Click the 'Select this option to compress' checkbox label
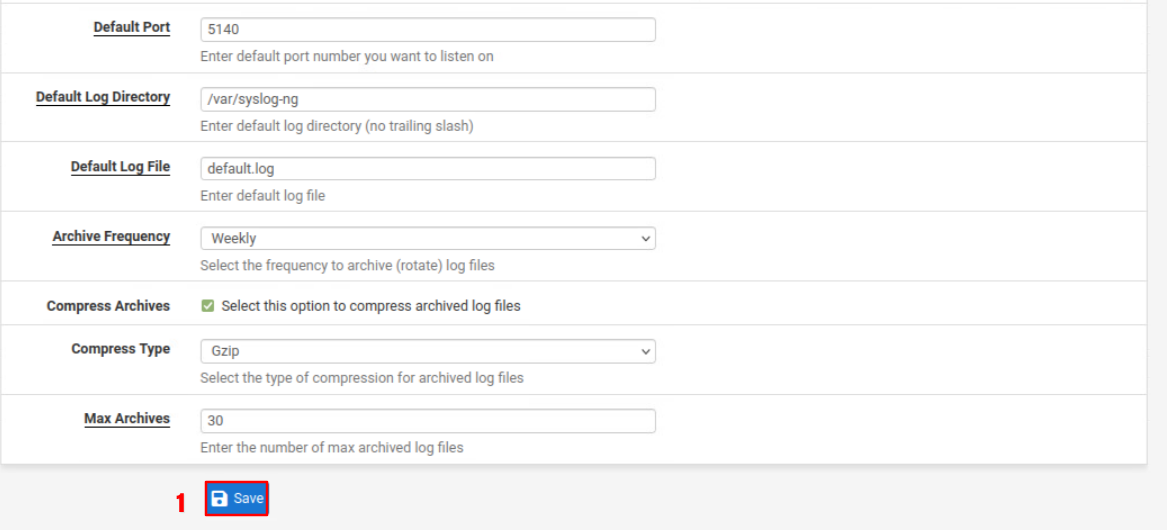This screenshot has height=530, width=1167. click(x=370, y=306)
